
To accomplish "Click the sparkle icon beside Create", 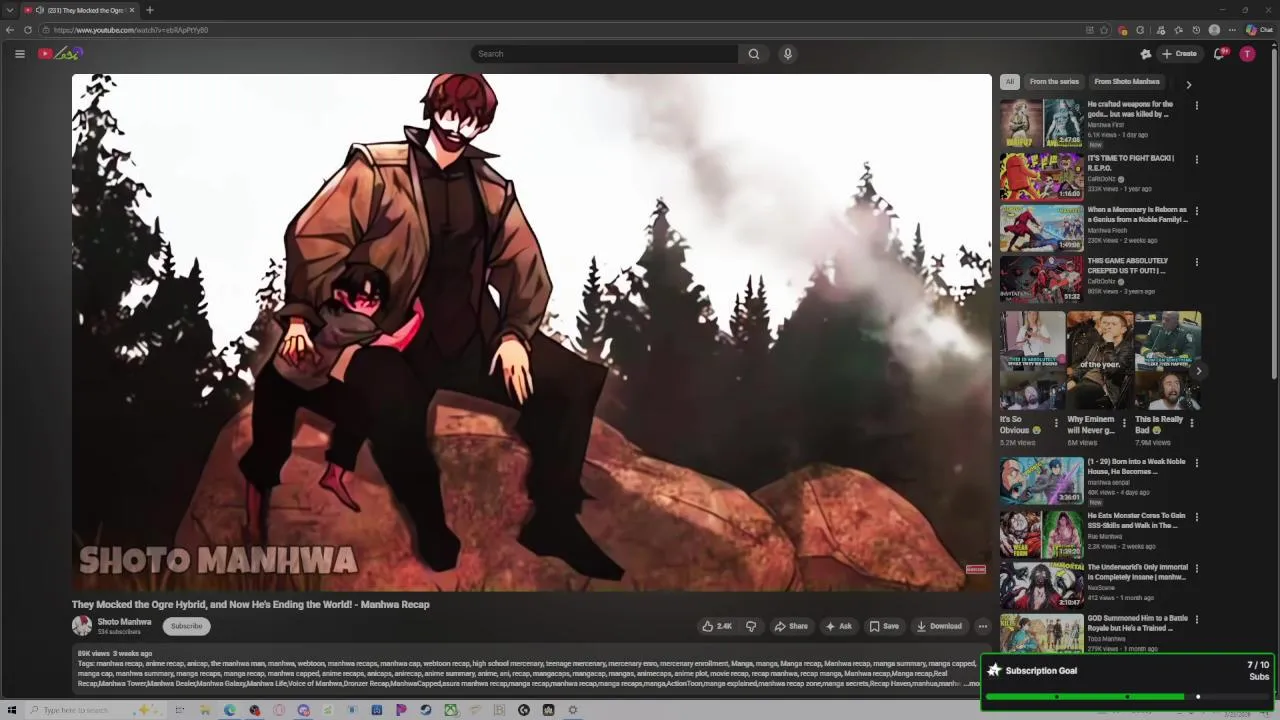I will coord(1145,54).
